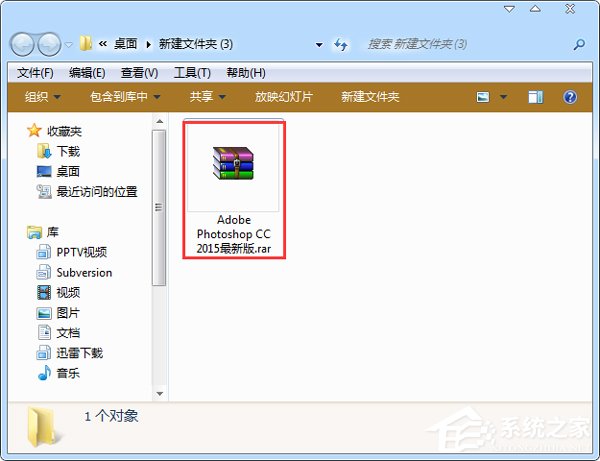Viewport: 600px width, 461px height.
Task: Click the navigation pane vertical scrollbar
Action: (x=157, y=207)
